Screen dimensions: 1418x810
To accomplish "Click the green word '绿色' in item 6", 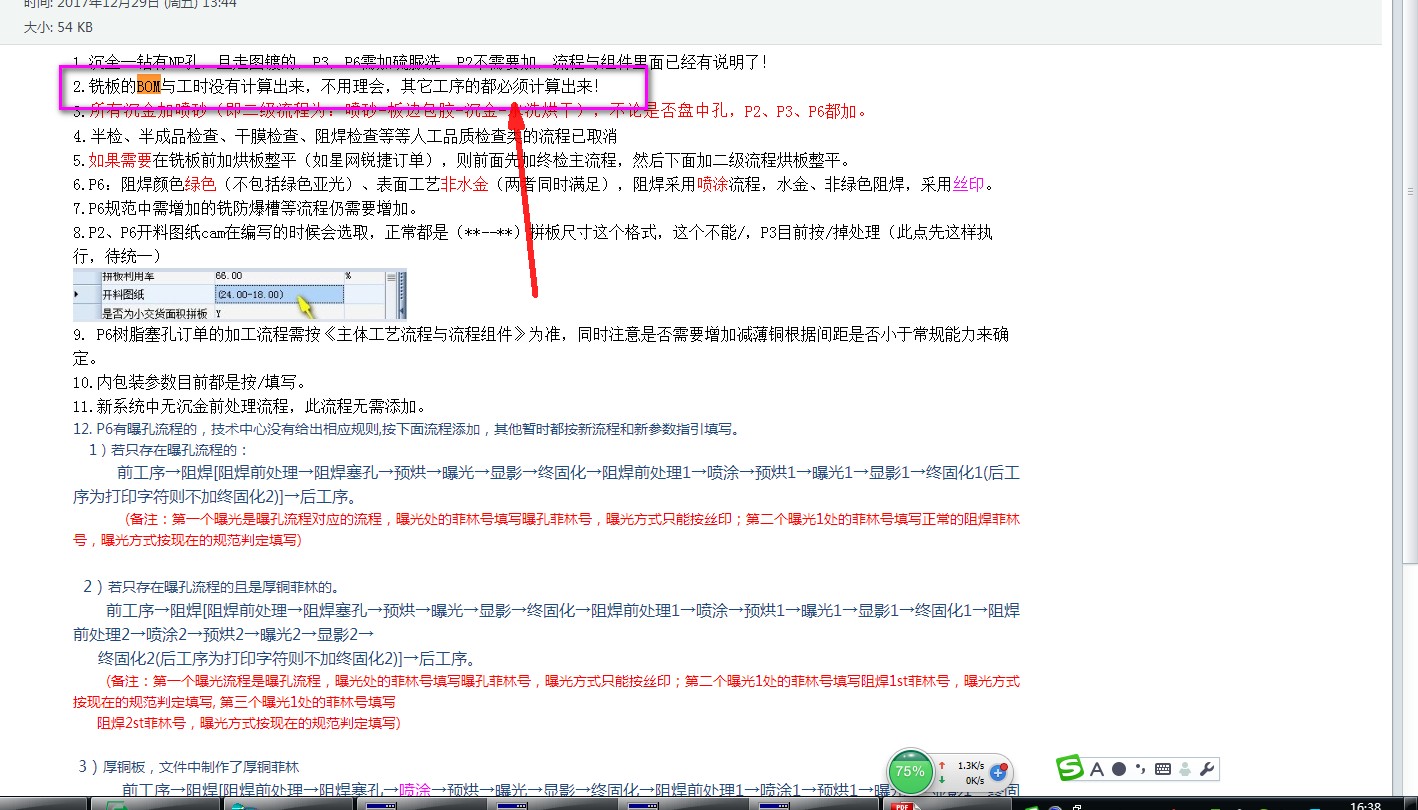I will tap(201, 184).
